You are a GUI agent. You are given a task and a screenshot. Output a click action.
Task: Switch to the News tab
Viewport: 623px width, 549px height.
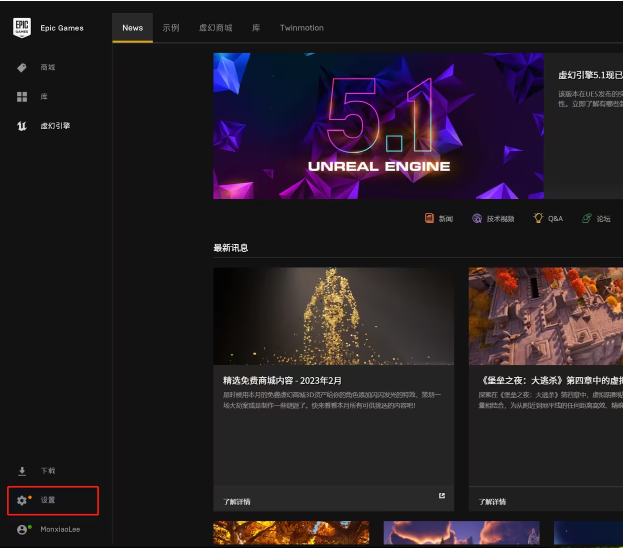[x=133, y=28]
